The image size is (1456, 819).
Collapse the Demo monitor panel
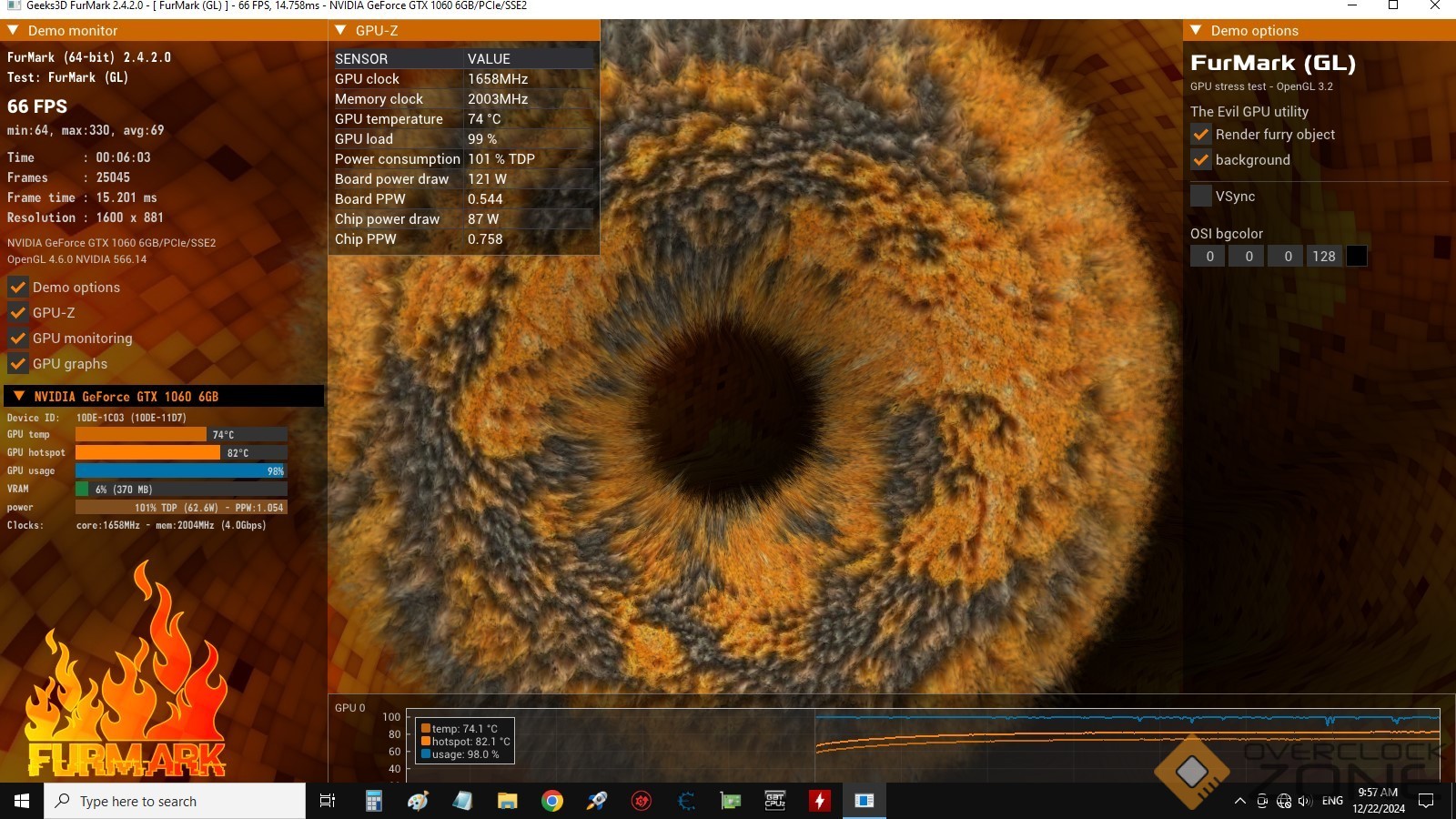pos(14,30)
